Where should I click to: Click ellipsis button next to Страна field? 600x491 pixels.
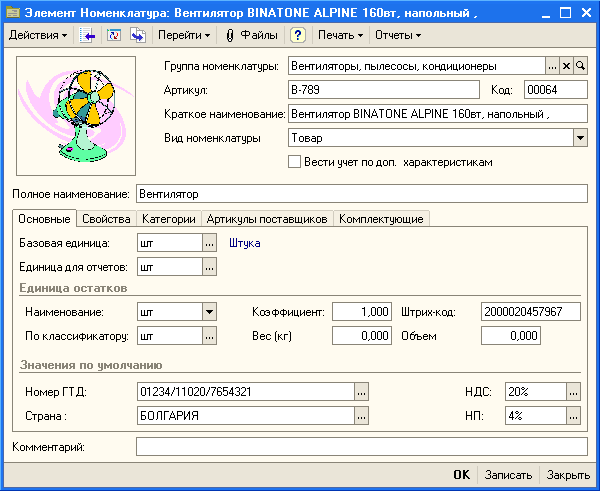362,416
